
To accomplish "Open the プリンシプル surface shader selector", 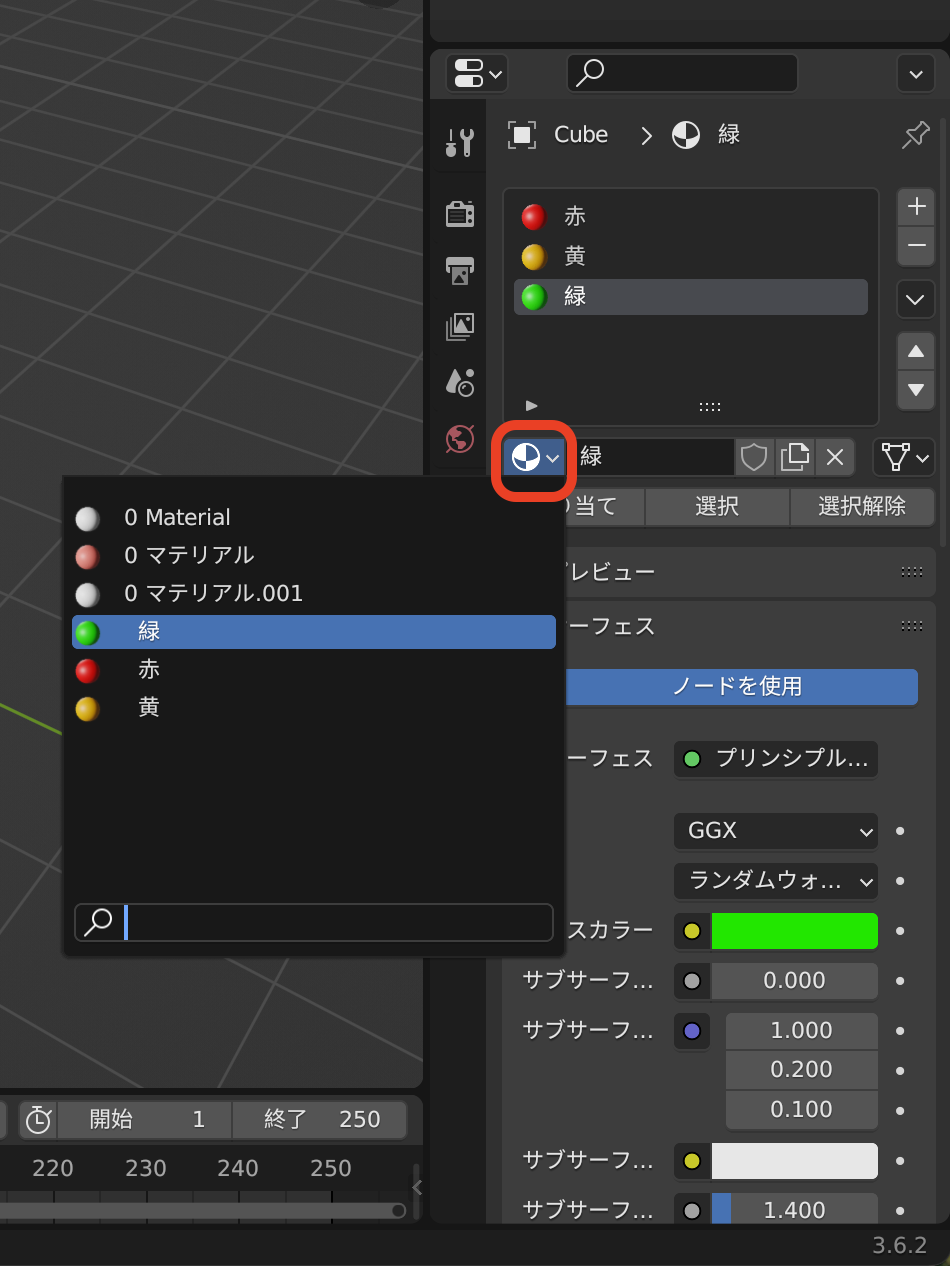I will pyautogui.click(x=776, y=759).
